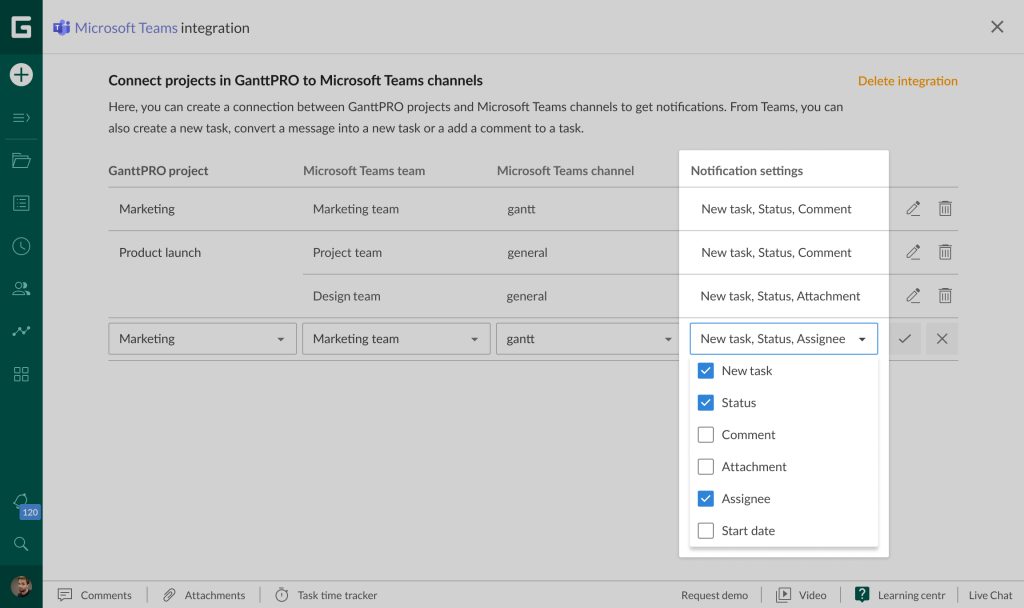
Task: Edit the Marketing team connection with pencil icon
Action: (x=912, y=209)
